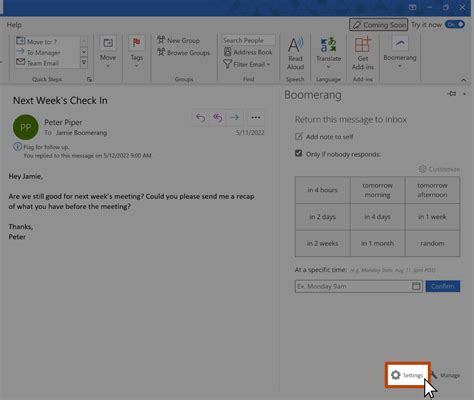Collapse the ribbon with the chevron
This screenshot has width=474, height=400.
(x=463, y=80)
